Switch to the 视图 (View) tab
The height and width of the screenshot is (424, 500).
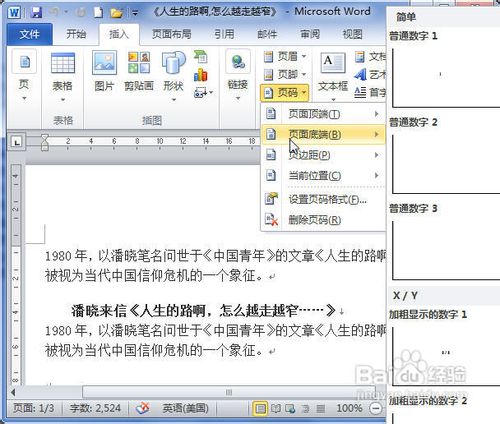pos(352,34)
